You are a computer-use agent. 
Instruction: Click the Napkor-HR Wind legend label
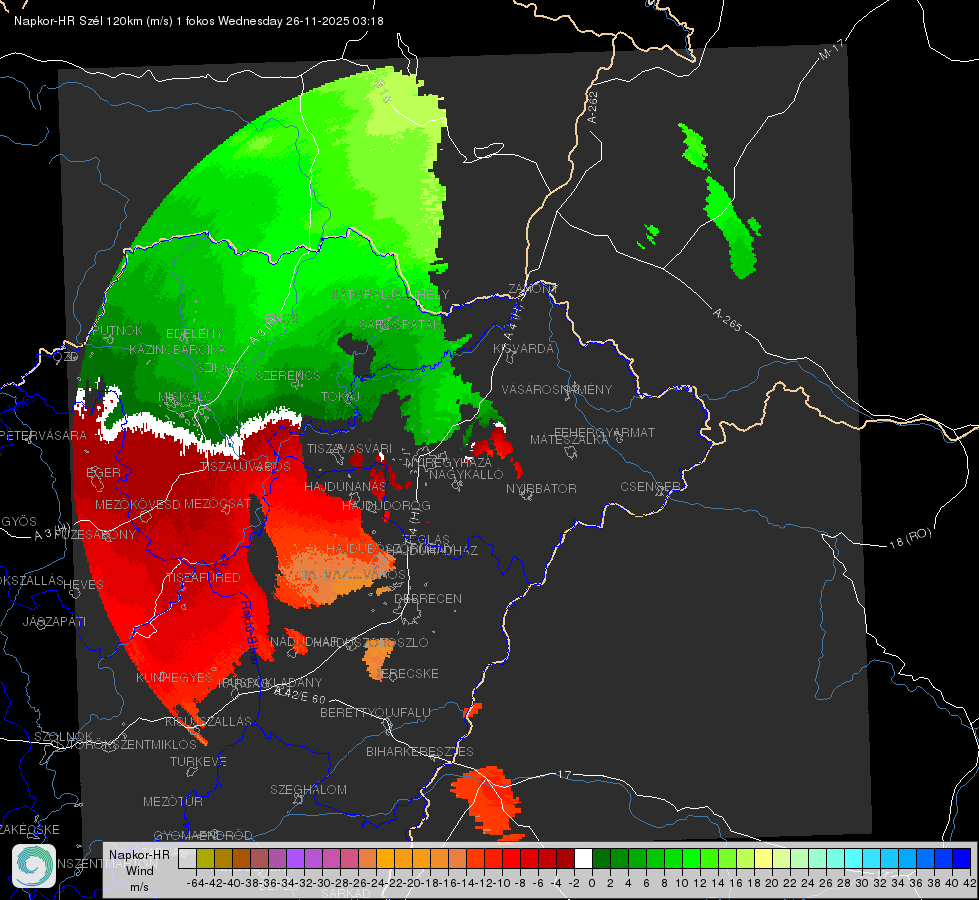pos(139,870)
